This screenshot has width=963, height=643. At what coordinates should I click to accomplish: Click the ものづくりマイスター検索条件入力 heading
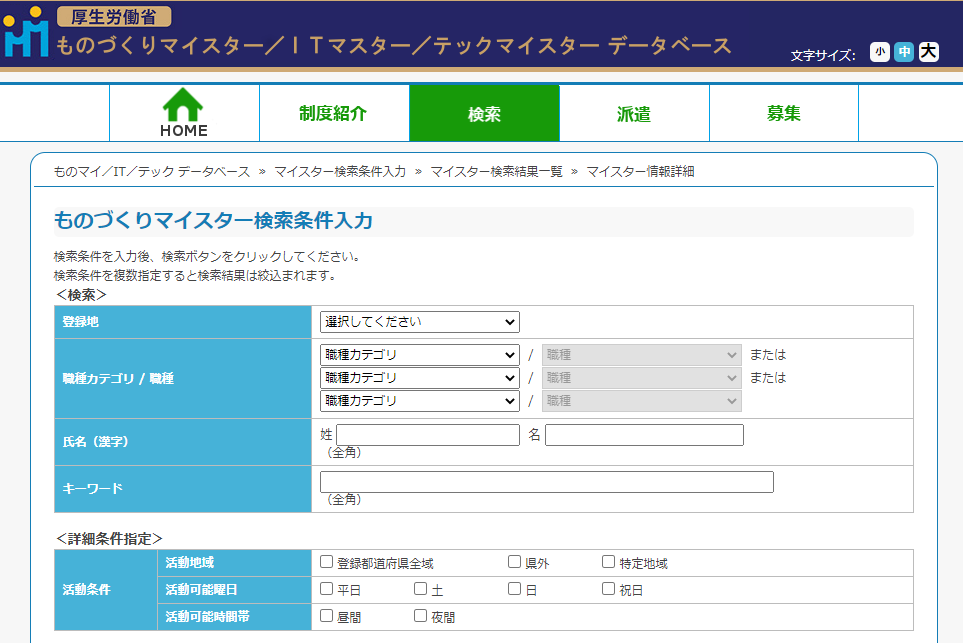tap(214, 220)
